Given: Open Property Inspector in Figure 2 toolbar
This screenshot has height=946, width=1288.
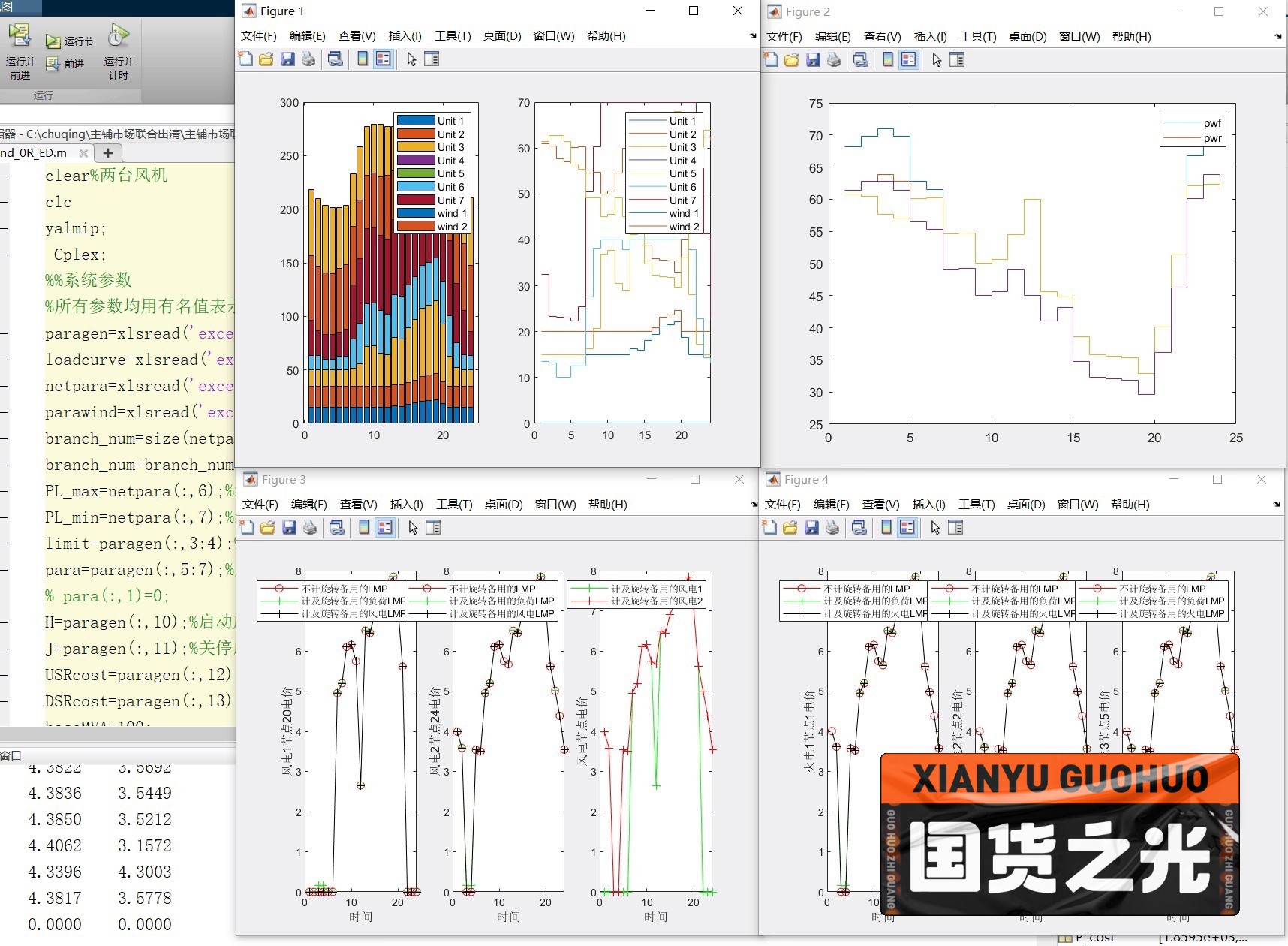Looking at the screenshot, I should pyautogui.click(x=957, y=59).
